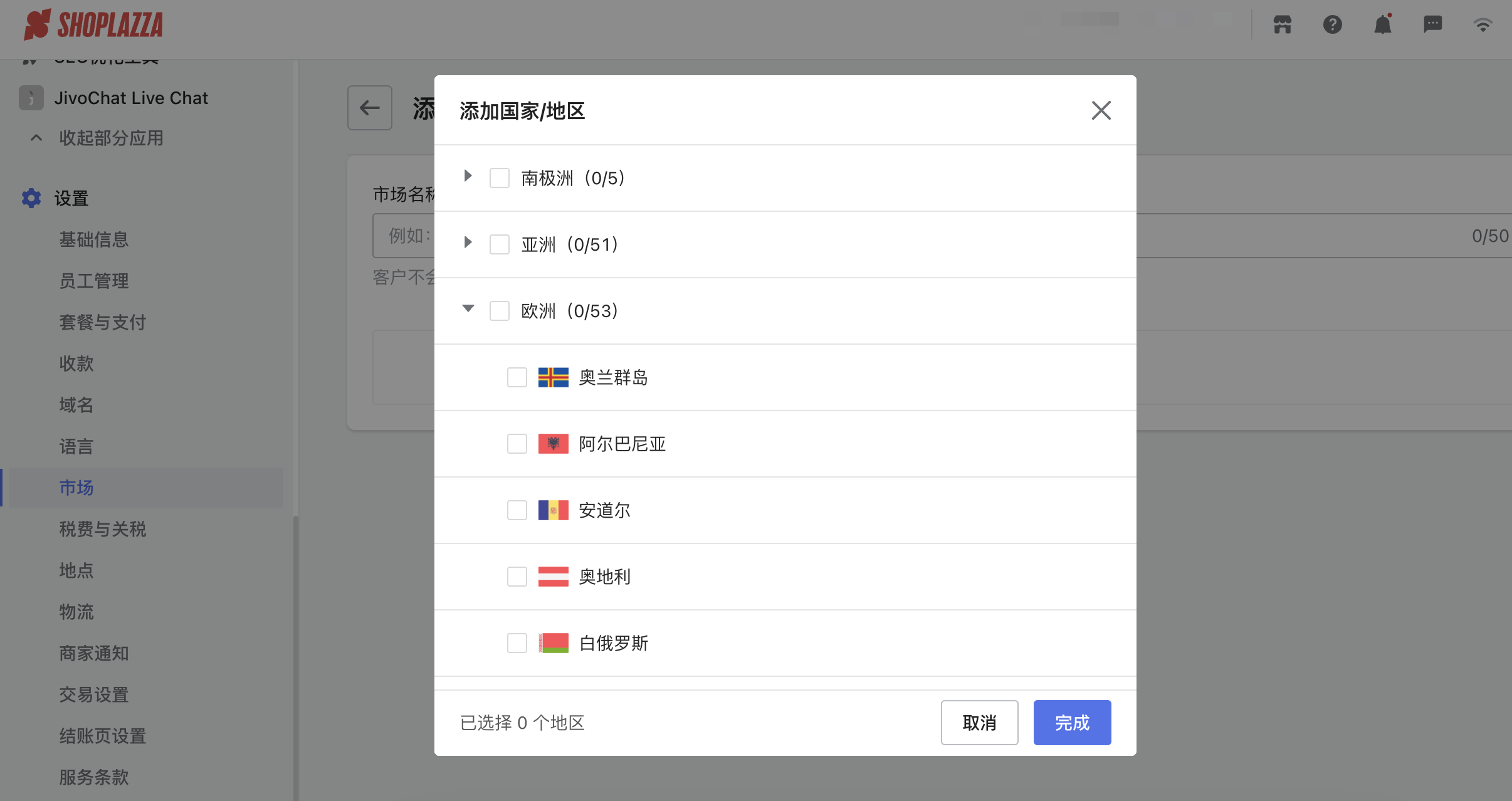Click the 取消 button
Viewport: 1512px width, 801px height.
979,722
